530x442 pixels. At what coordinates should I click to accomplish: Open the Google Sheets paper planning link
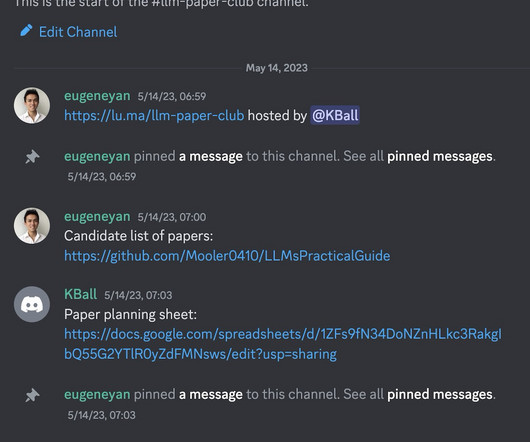coord(283,344)
